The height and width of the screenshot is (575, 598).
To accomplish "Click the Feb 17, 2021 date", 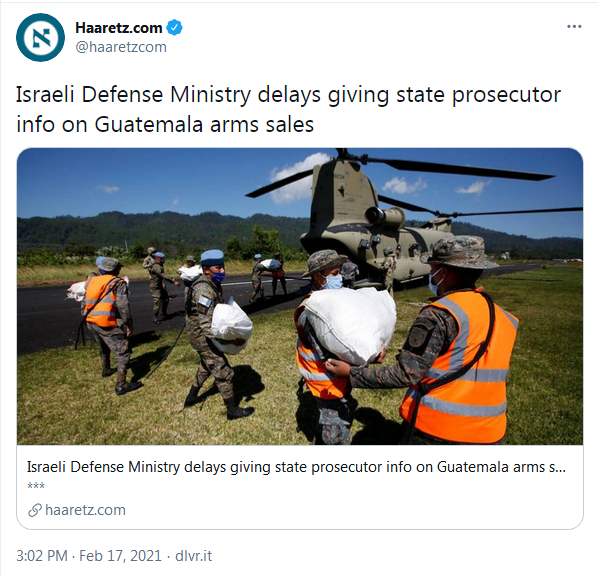I will coord(121,556).
